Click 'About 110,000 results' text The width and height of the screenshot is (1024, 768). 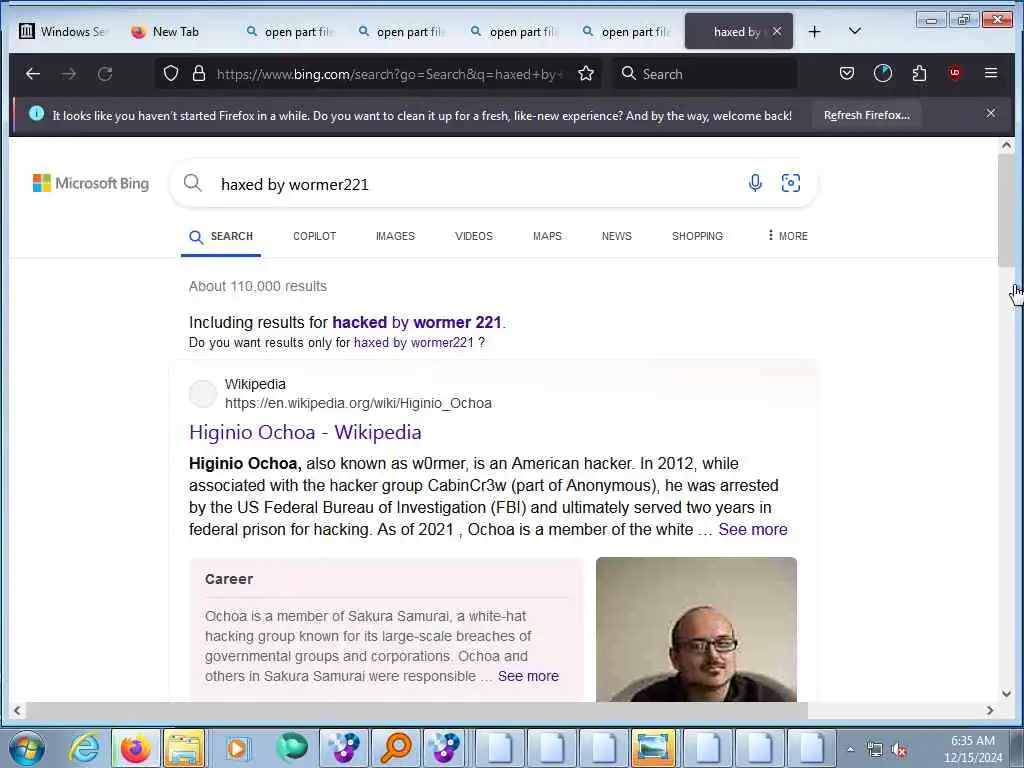point(258,286)
